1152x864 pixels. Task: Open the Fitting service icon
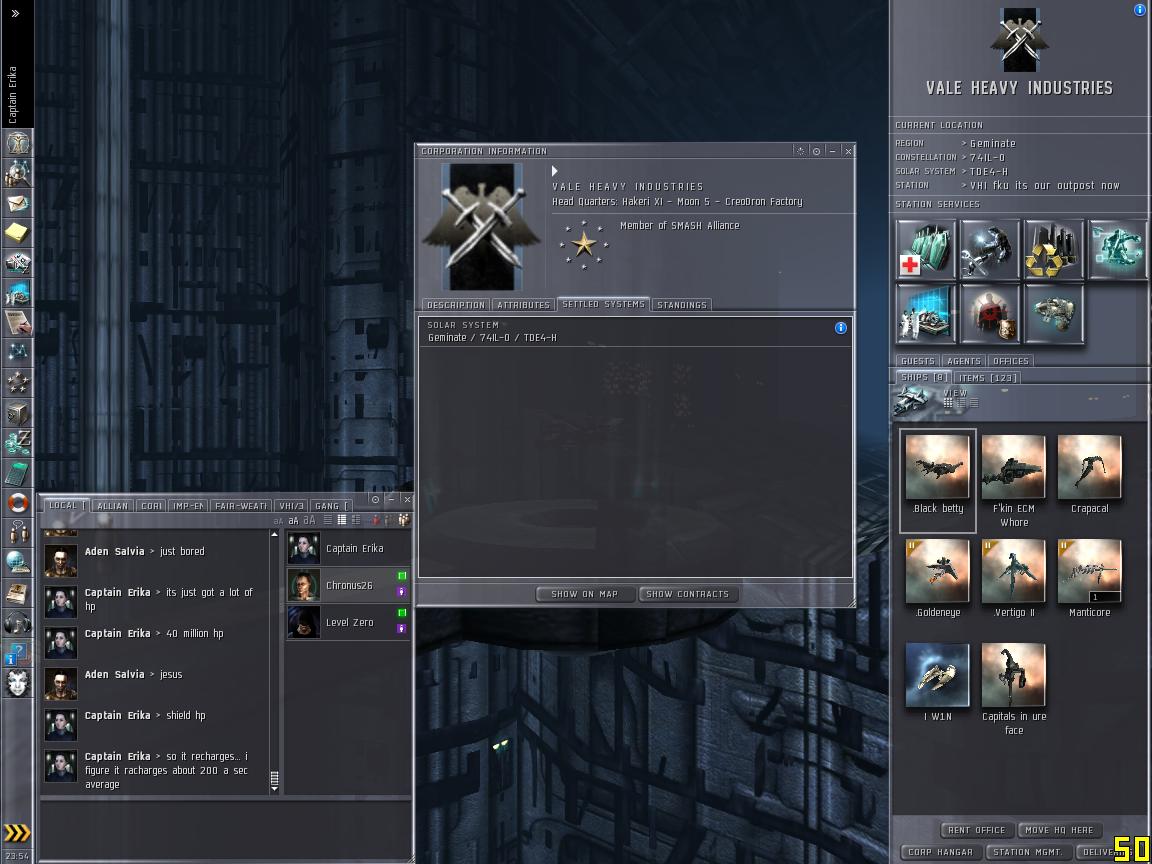click(x=1118, y=250)
